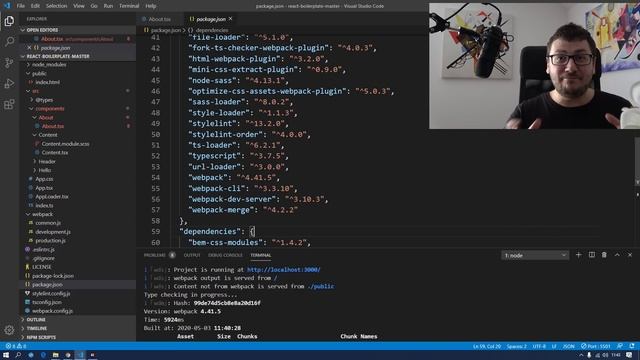The height and width of the screenshot is (360, 640).
Task: Change language mode via JSON status item
Action: 569,346
